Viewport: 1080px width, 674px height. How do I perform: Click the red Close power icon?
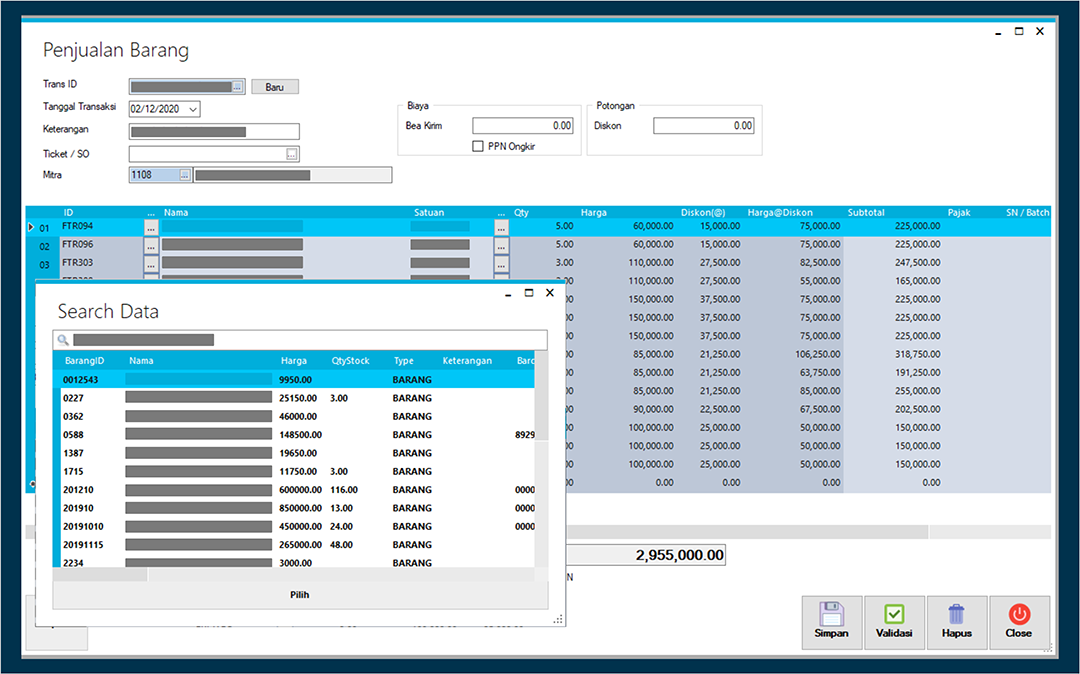pos(1019,613)
